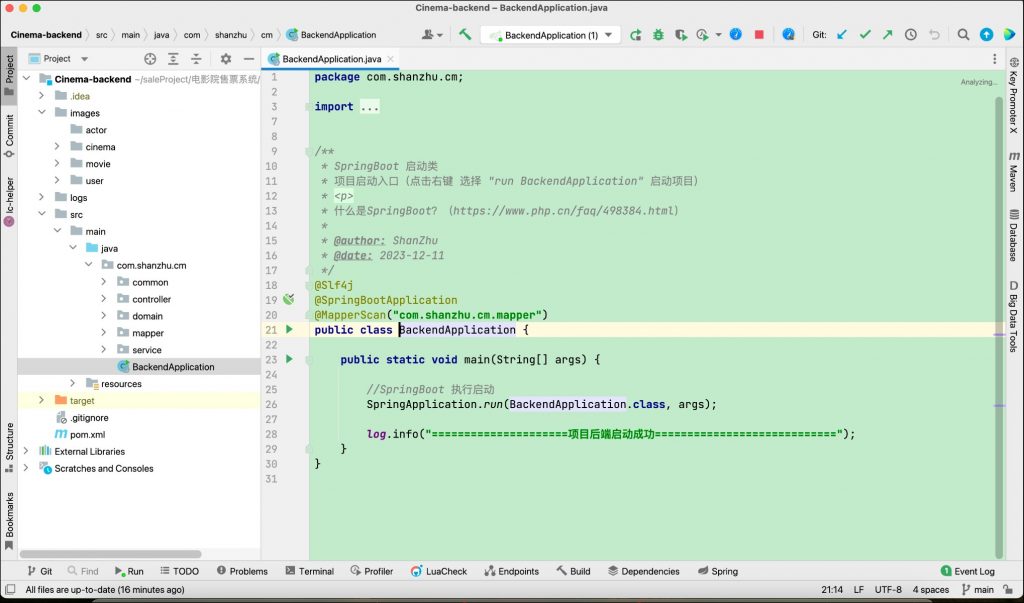Click run gutter icon beside main method

(290, 359)
